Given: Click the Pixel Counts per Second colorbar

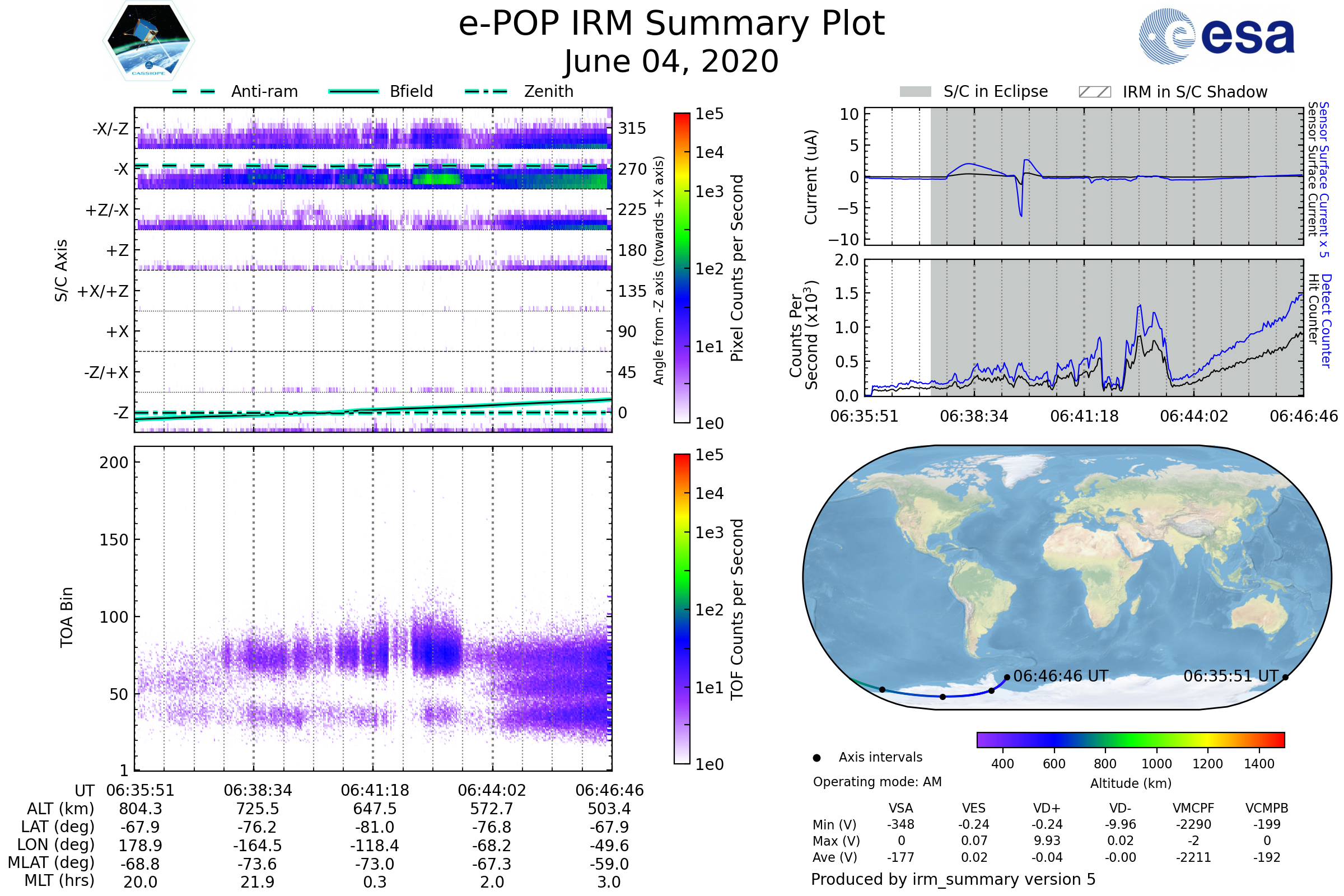Looking at the screenshot, I should coord(682,269).
